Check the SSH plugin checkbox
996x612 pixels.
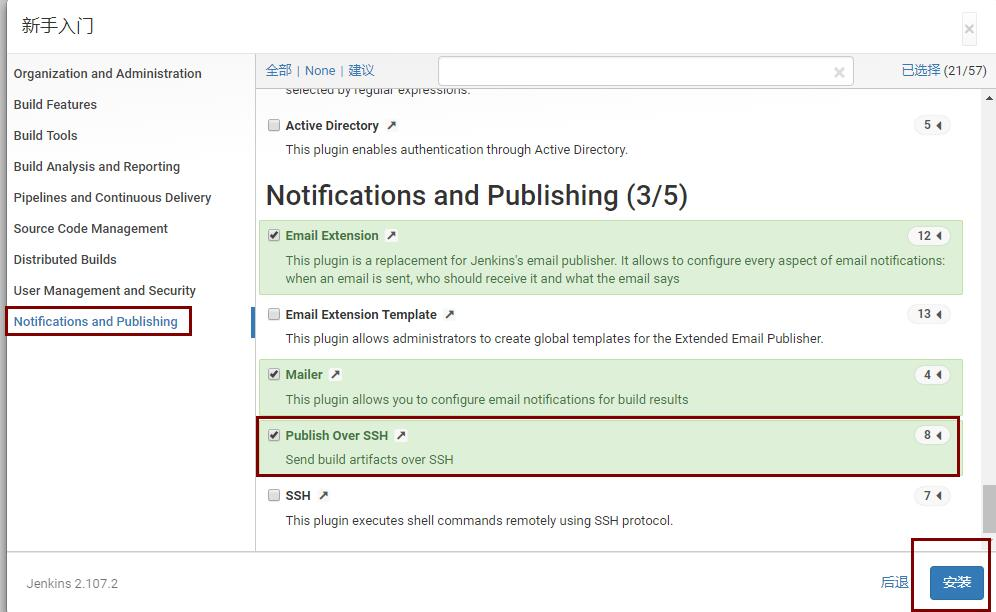tap(274, 494)
